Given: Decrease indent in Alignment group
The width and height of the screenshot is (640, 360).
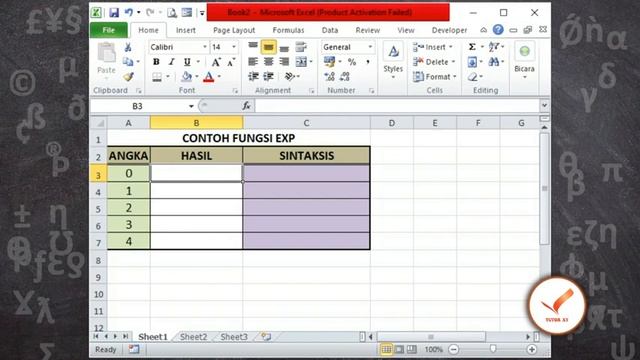Looking at the screenshot, I should [253, 76].
